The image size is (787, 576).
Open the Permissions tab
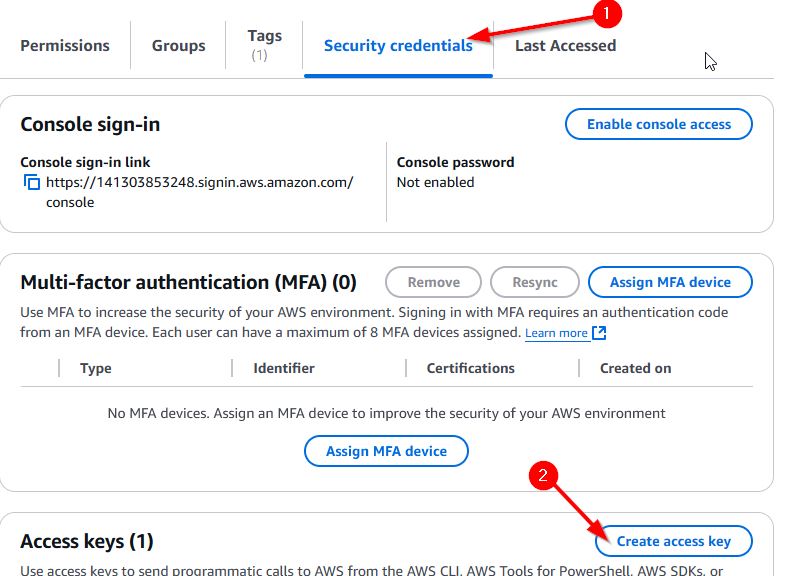point(65,45)
